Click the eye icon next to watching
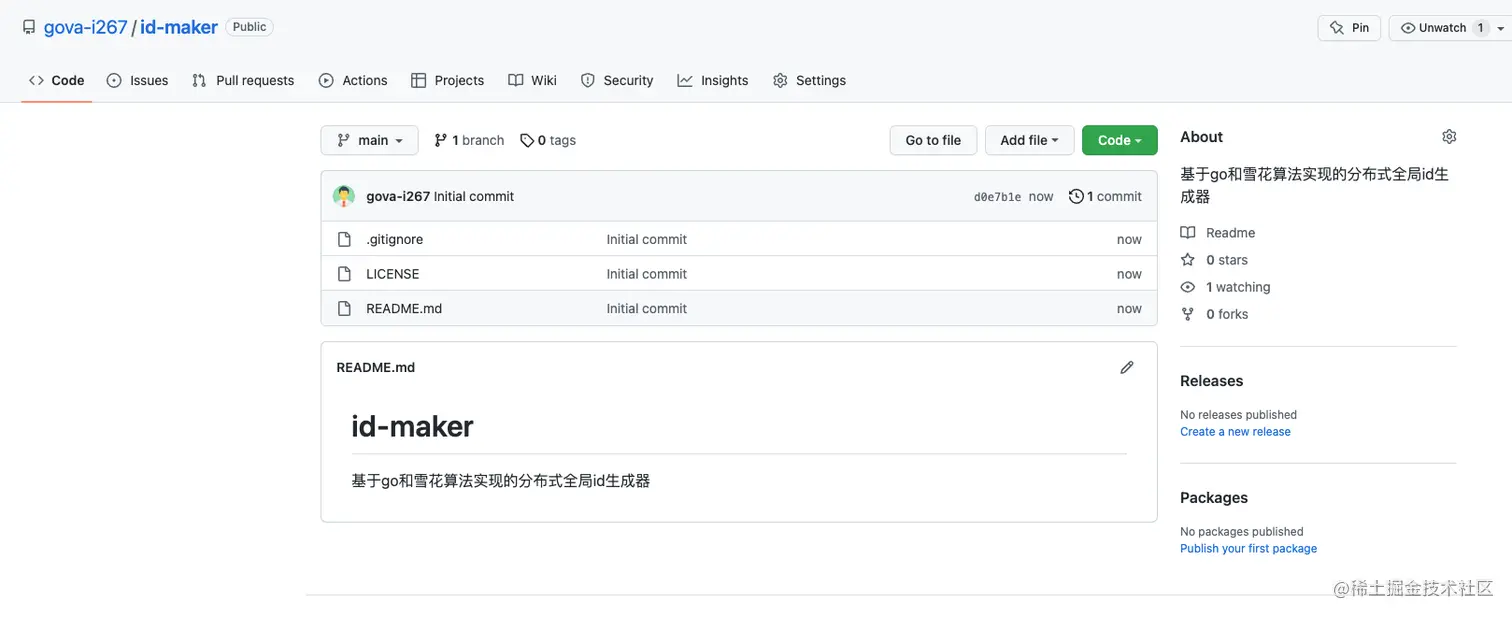1512x617 pixels. pos(1188,287)
